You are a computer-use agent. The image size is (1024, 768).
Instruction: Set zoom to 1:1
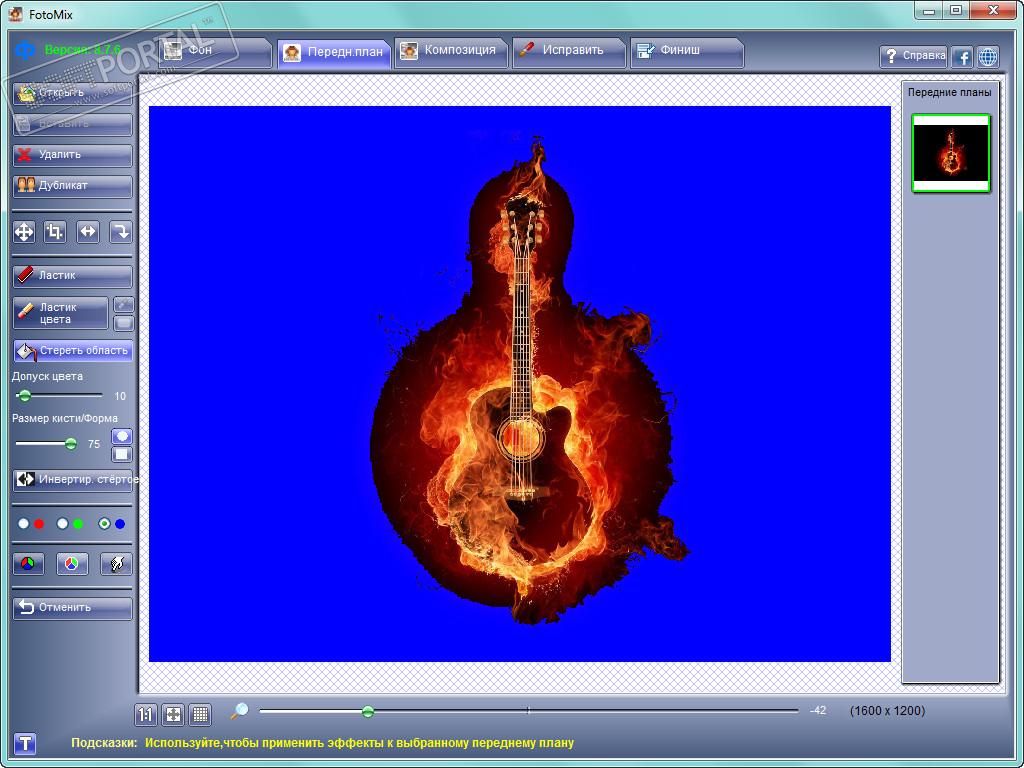146,715
